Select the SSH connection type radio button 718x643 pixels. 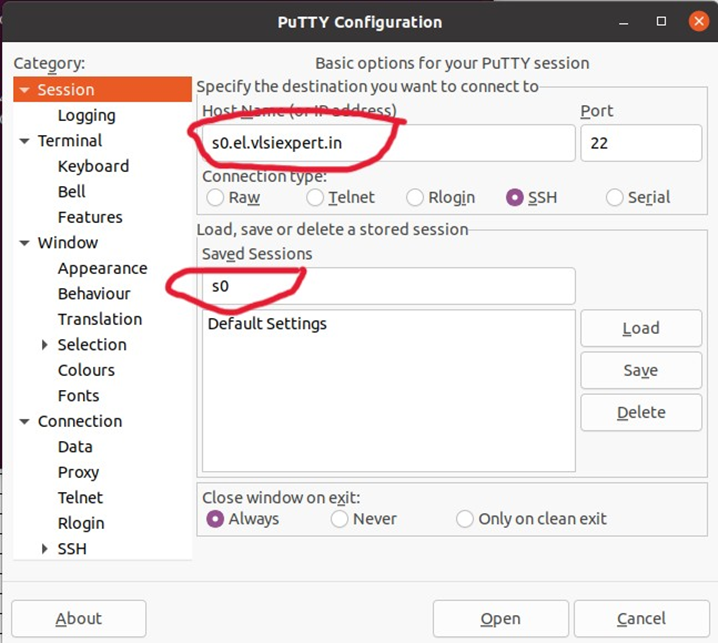[x=515, y=198]
